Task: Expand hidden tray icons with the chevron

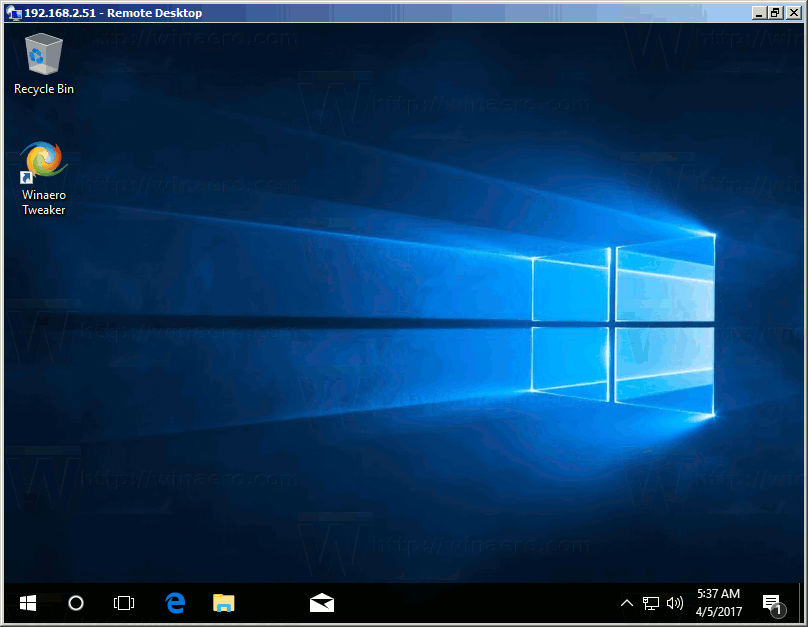Action: click(x=626, y=603)
